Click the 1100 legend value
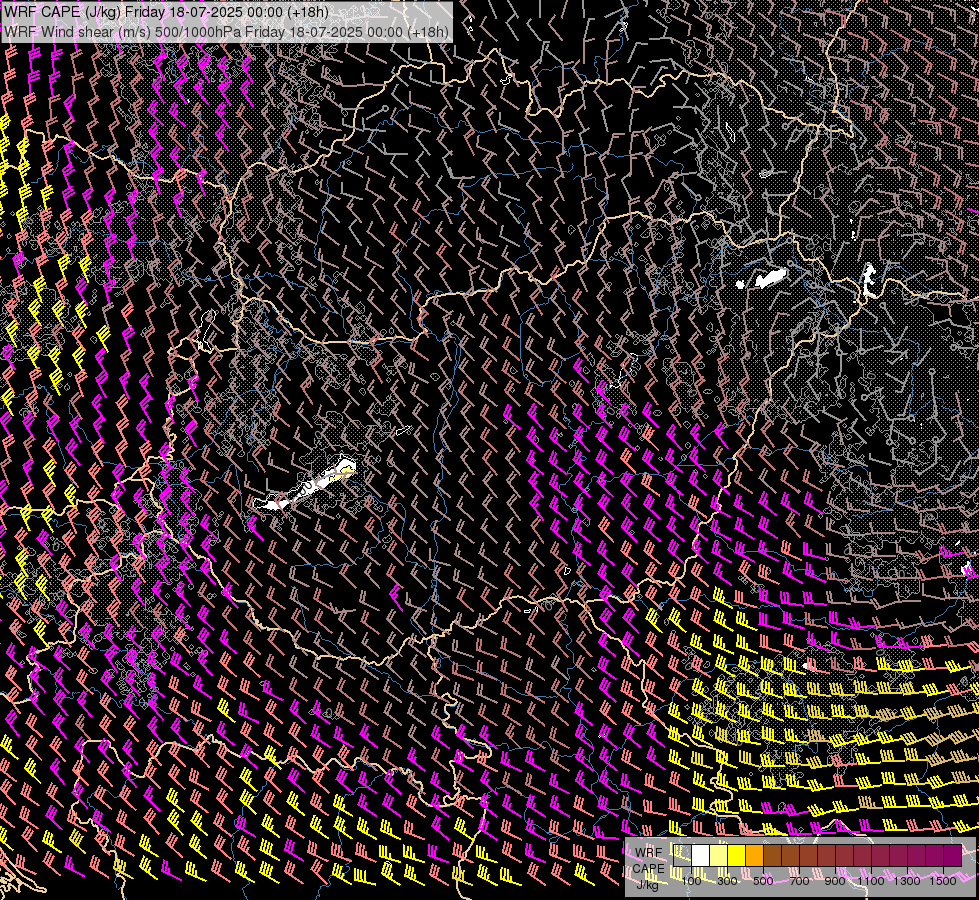This screenshot has width=979, height=900. click(870, 881)
